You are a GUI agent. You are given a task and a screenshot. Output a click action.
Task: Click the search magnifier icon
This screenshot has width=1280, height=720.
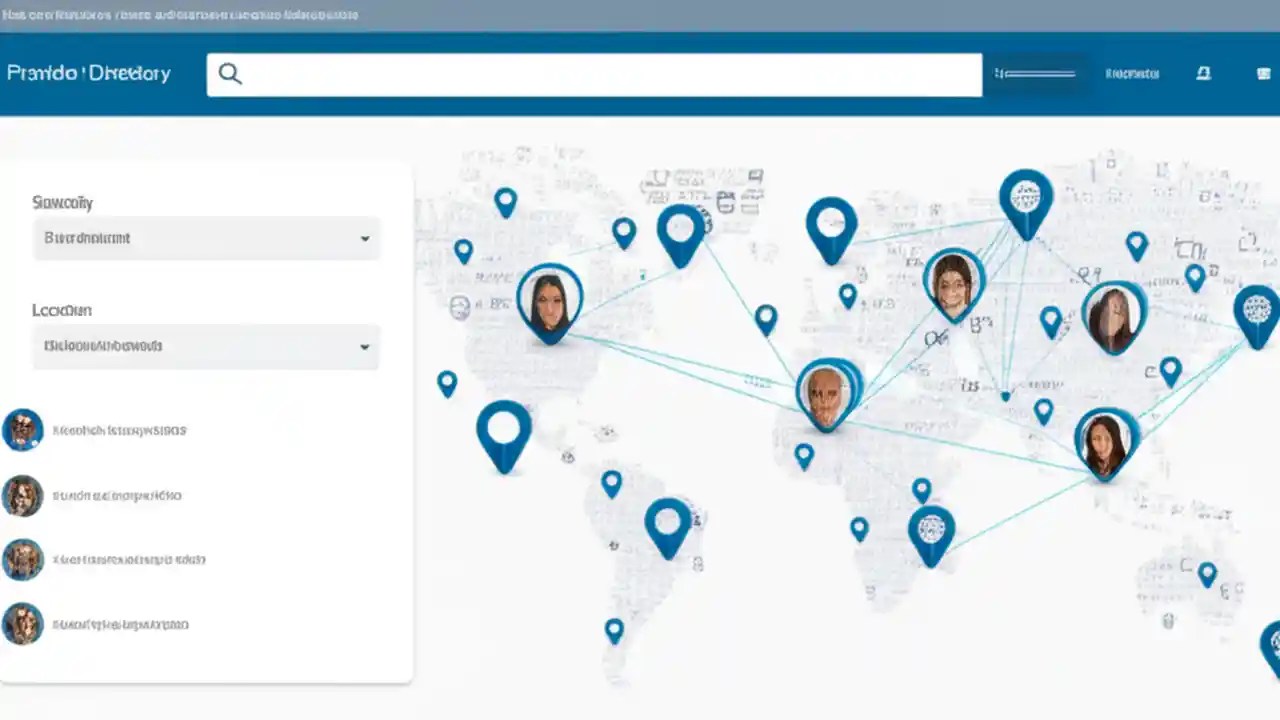click(x=230, y=73)
